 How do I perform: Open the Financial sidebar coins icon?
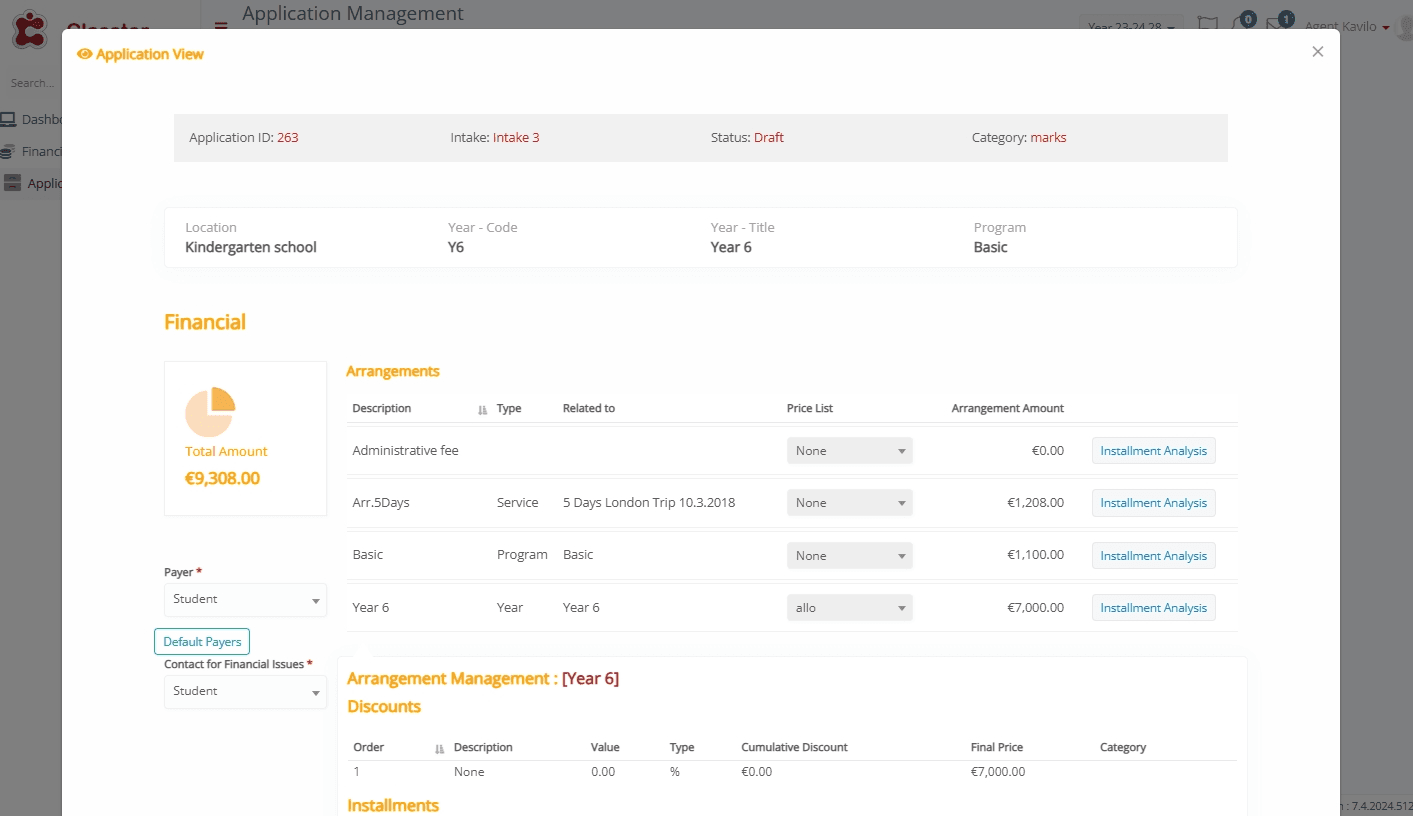9,152
